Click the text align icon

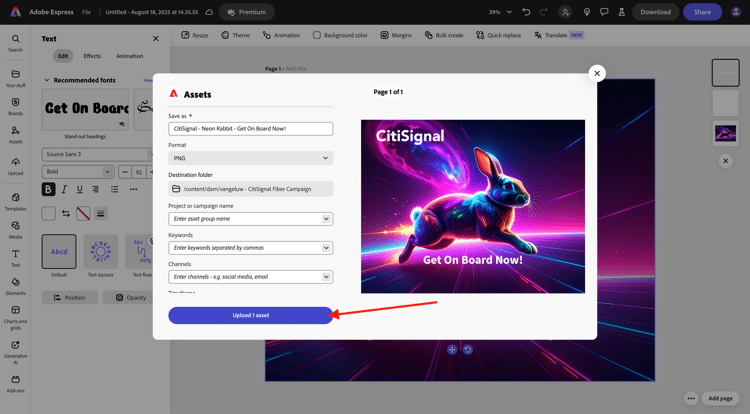(96, 189)
